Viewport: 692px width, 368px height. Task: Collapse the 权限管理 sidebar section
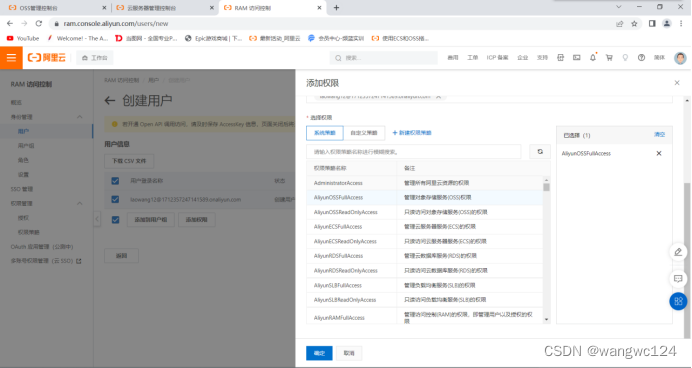(x=80, y=203)
